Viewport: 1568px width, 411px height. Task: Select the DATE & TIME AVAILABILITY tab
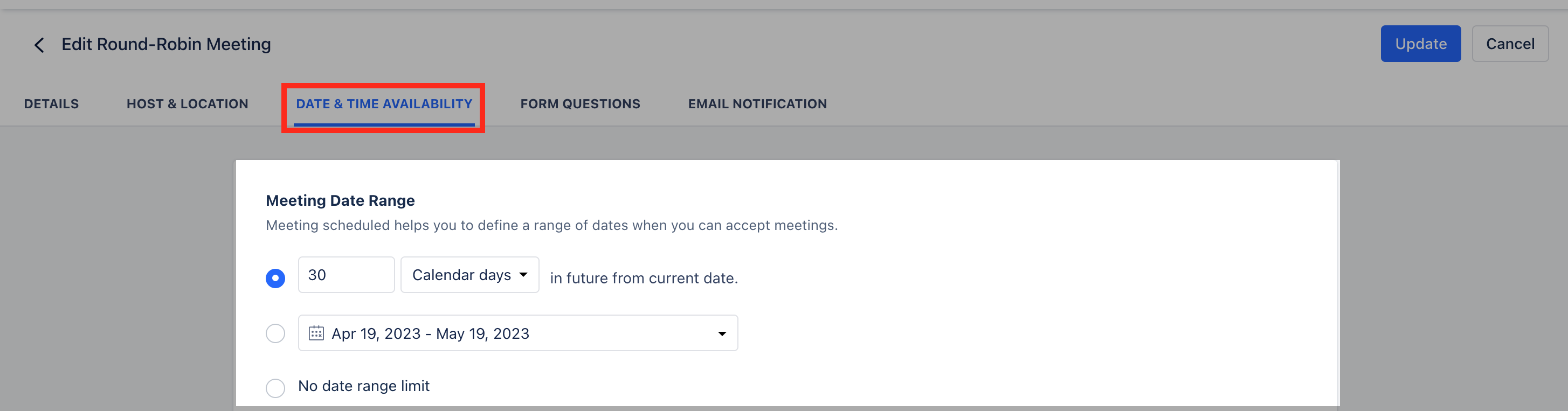point(383,103)
